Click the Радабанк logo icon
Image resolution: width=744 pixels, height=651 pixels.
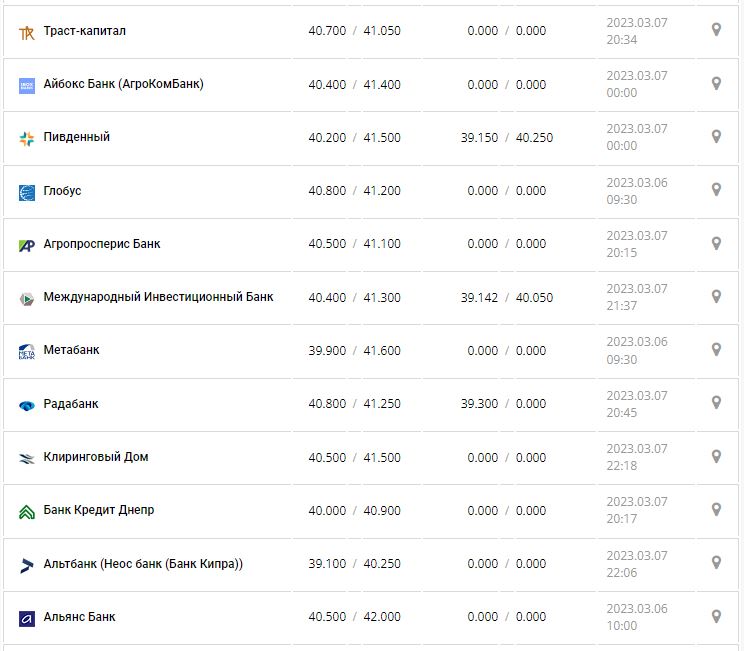point(27,405)
